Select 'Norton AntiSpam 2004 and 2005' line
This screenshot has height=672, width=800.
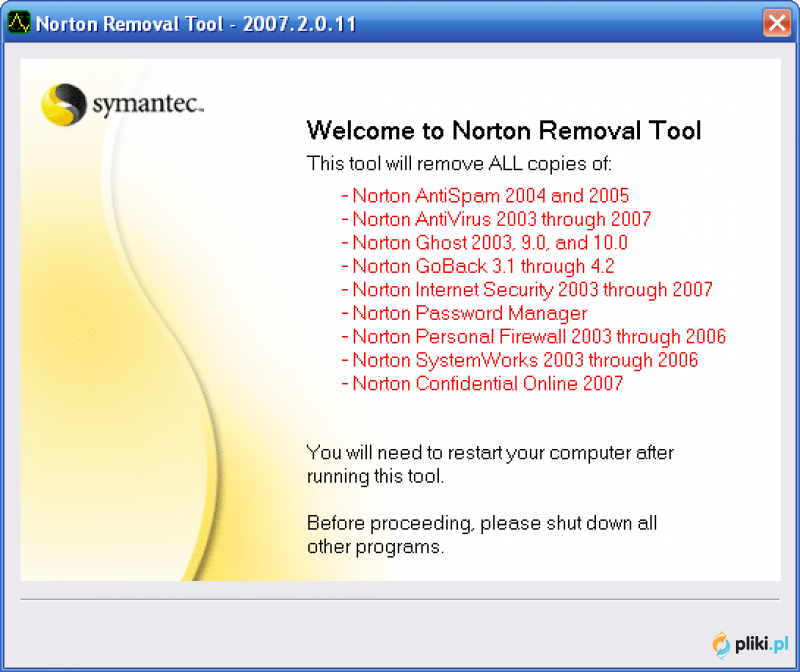(x=485, y=196)
